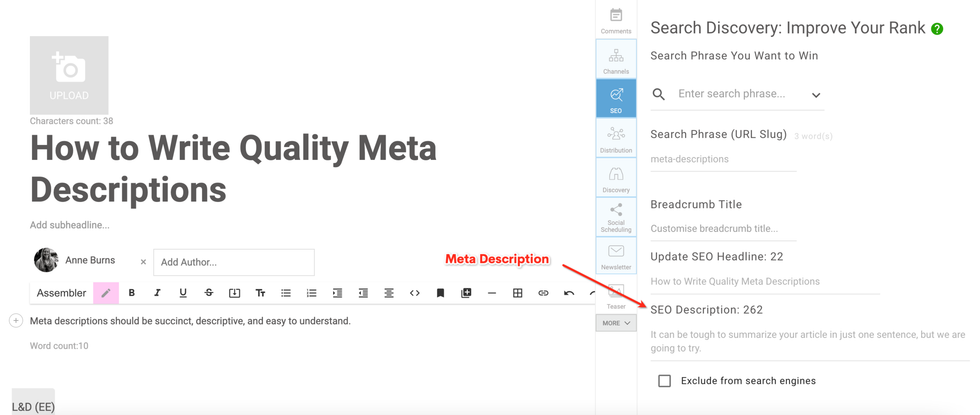
Task: Switch to the Channels sidebar tab
Action: coord(616,60)
